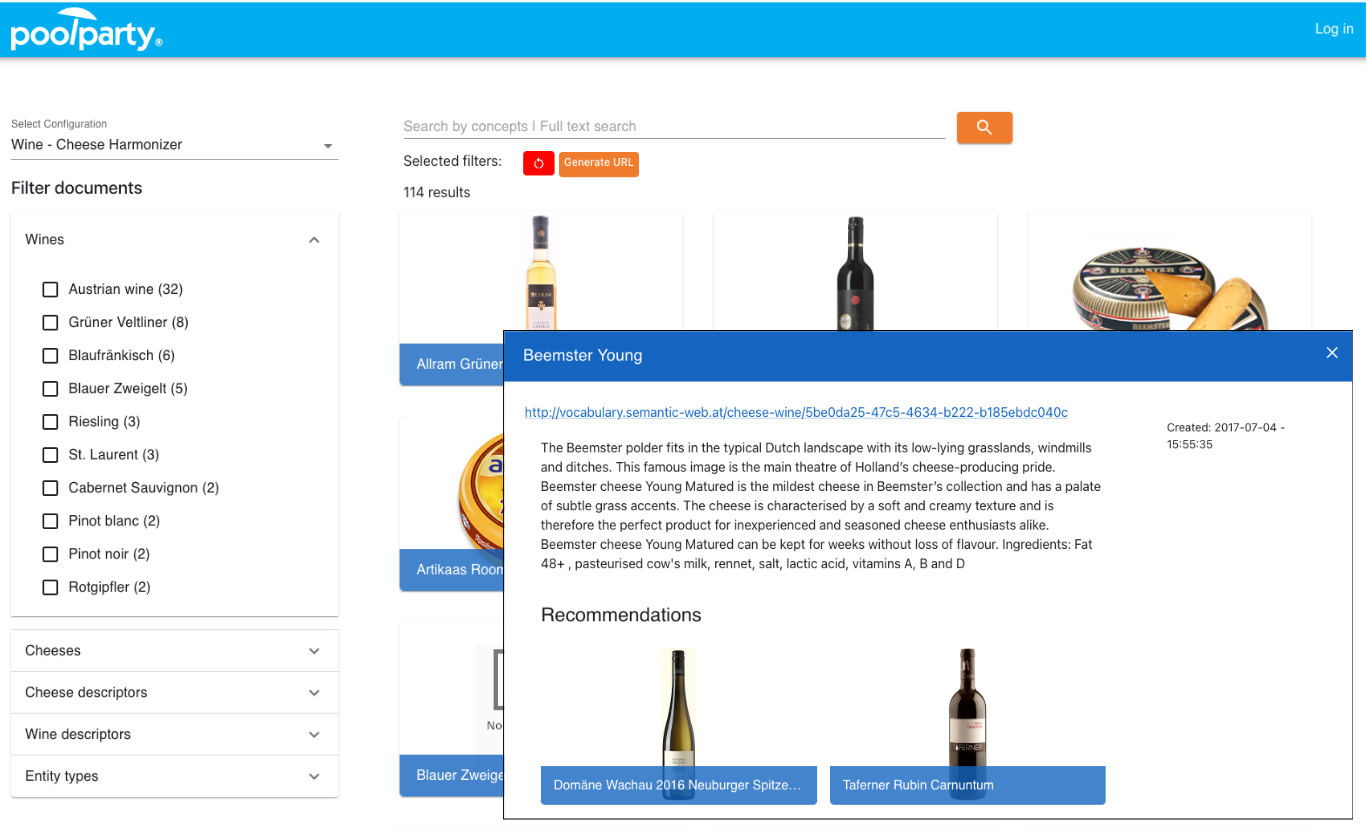This screenshot has height=831, width=1367.
Task: Close the Beemster Young dialog
Action: (x=1331, y=353)
